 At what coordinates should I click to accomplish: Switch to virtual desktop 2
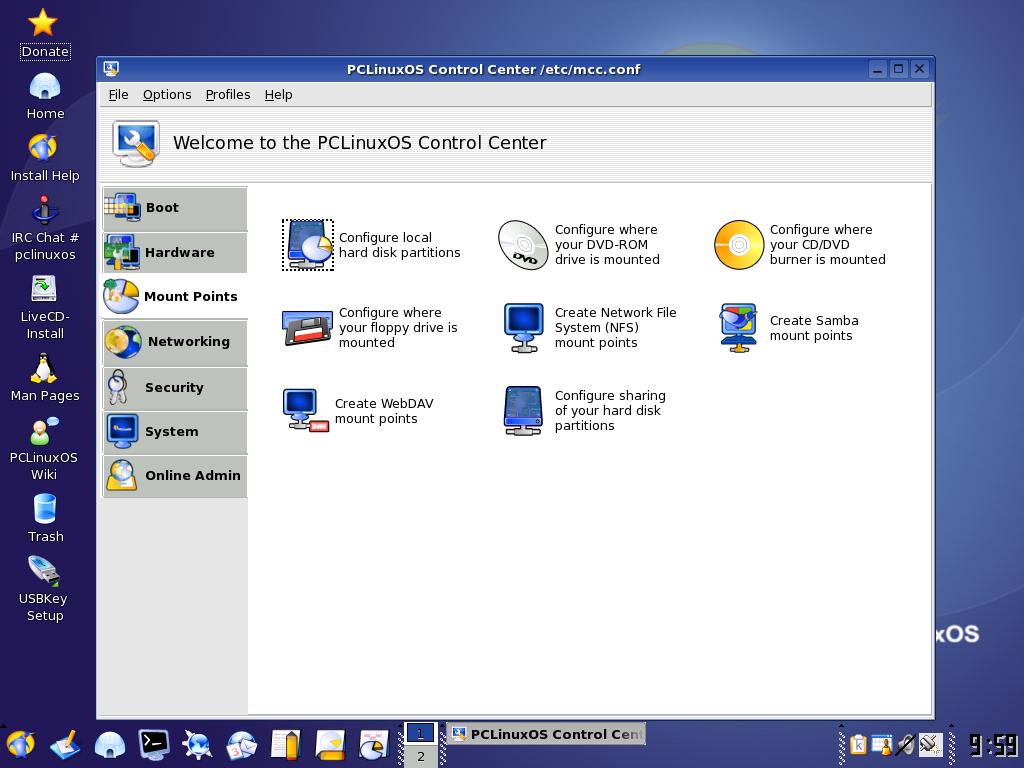pyautogui.click(x=421, y=756)
